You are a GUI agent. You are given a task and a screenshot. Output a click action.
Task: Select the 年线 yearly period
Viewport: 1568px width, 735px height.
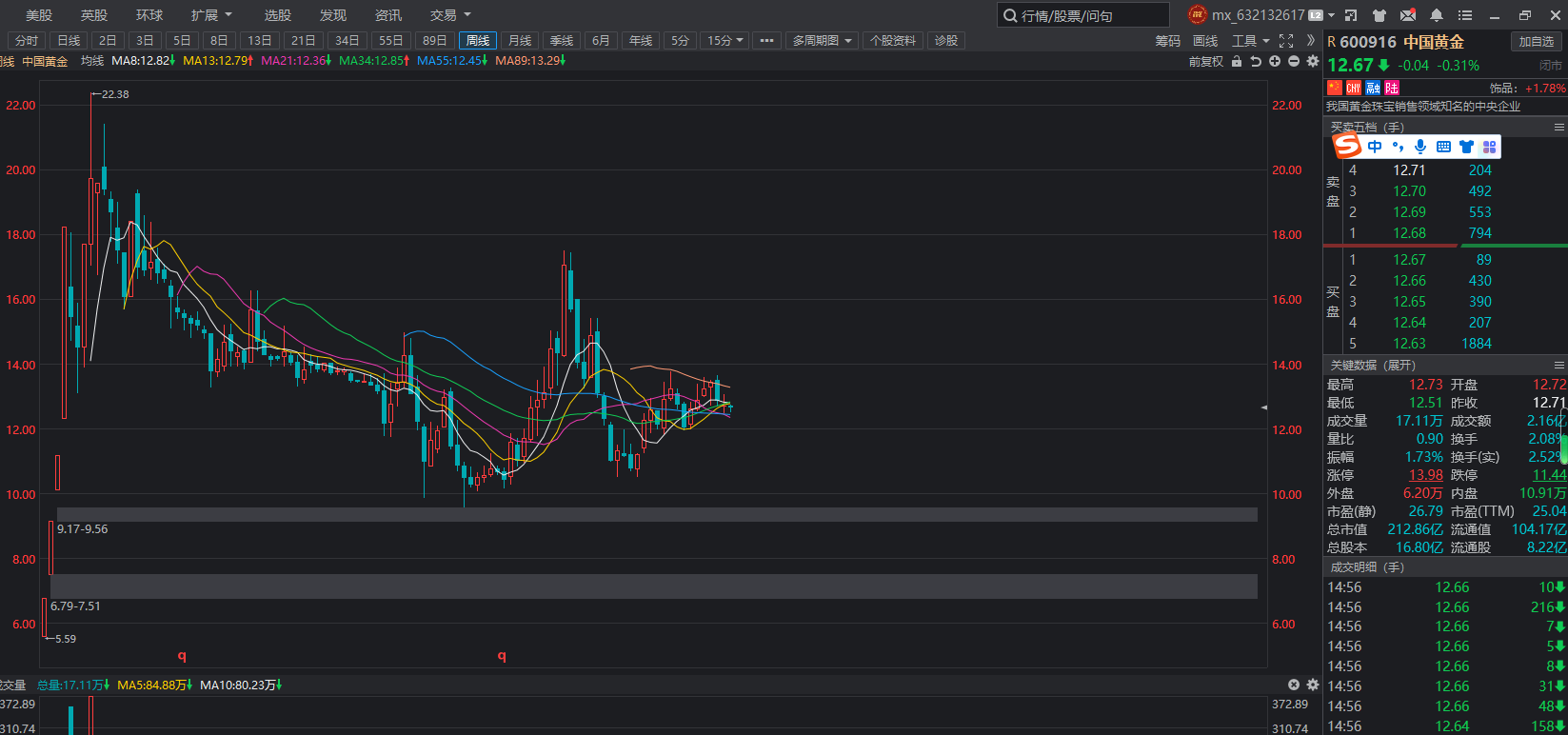(x=641, y=41)
